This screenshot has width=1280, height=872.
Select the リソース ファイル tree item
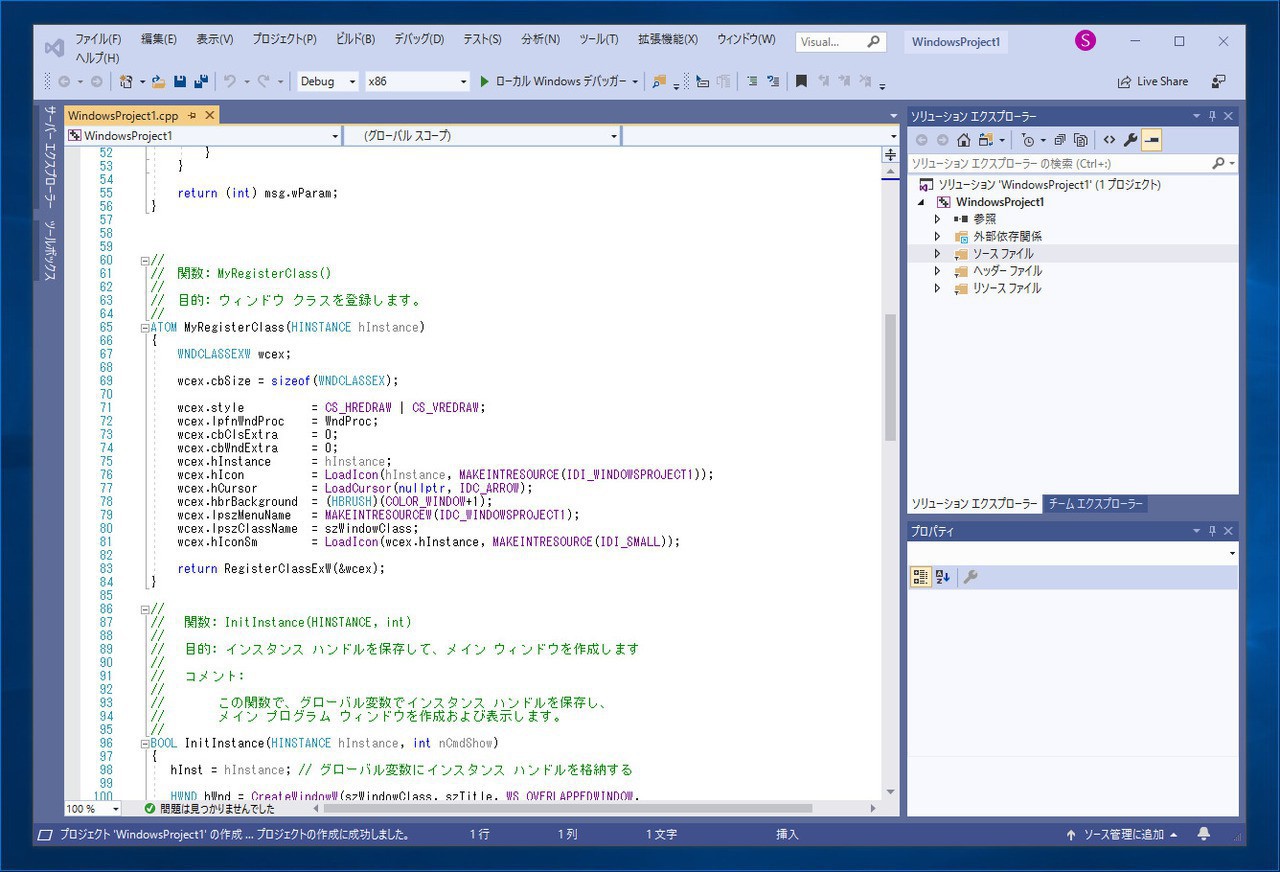[1006, 288]
